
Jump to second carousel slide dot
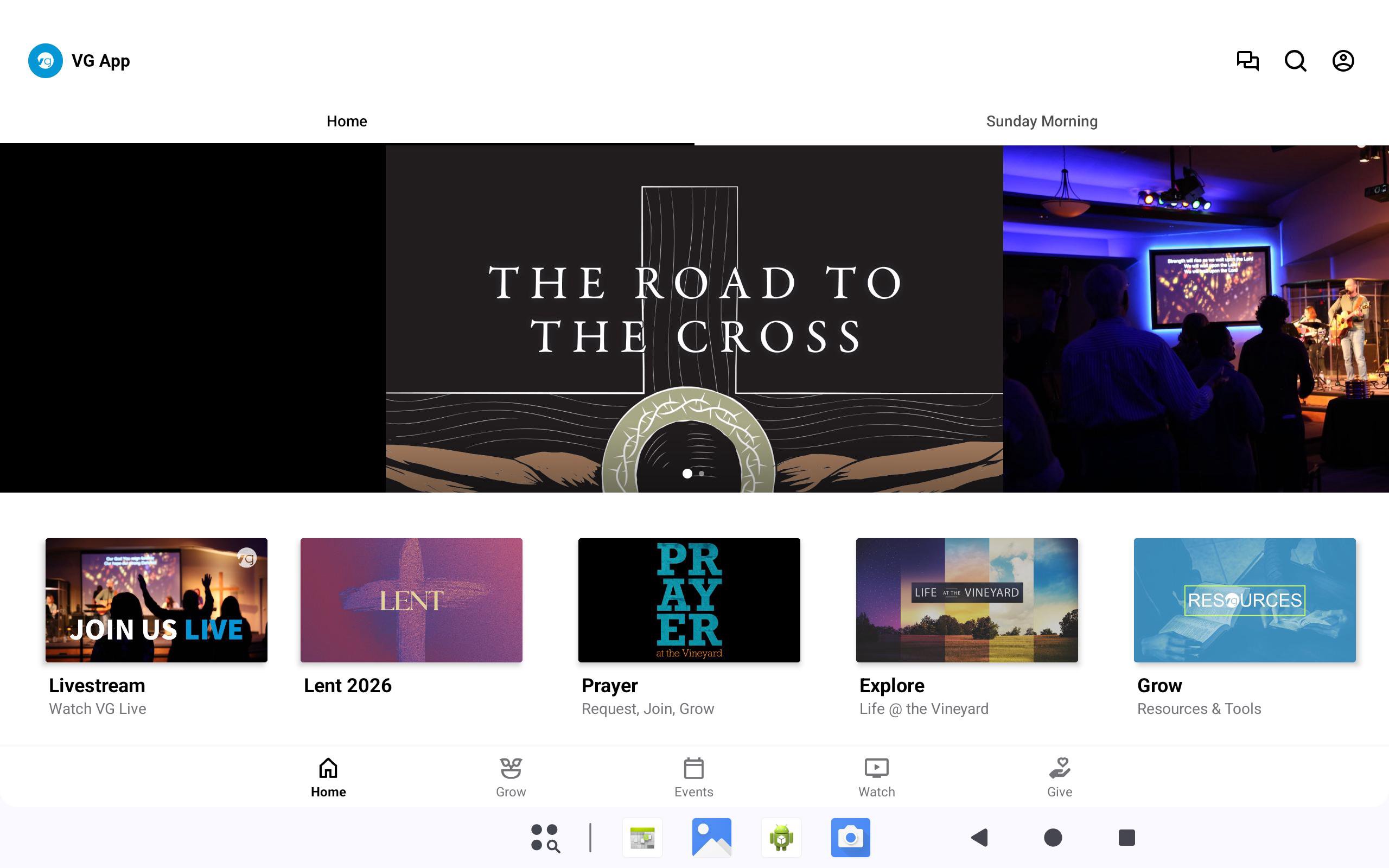pyautogui.click(x=702, y=474)
